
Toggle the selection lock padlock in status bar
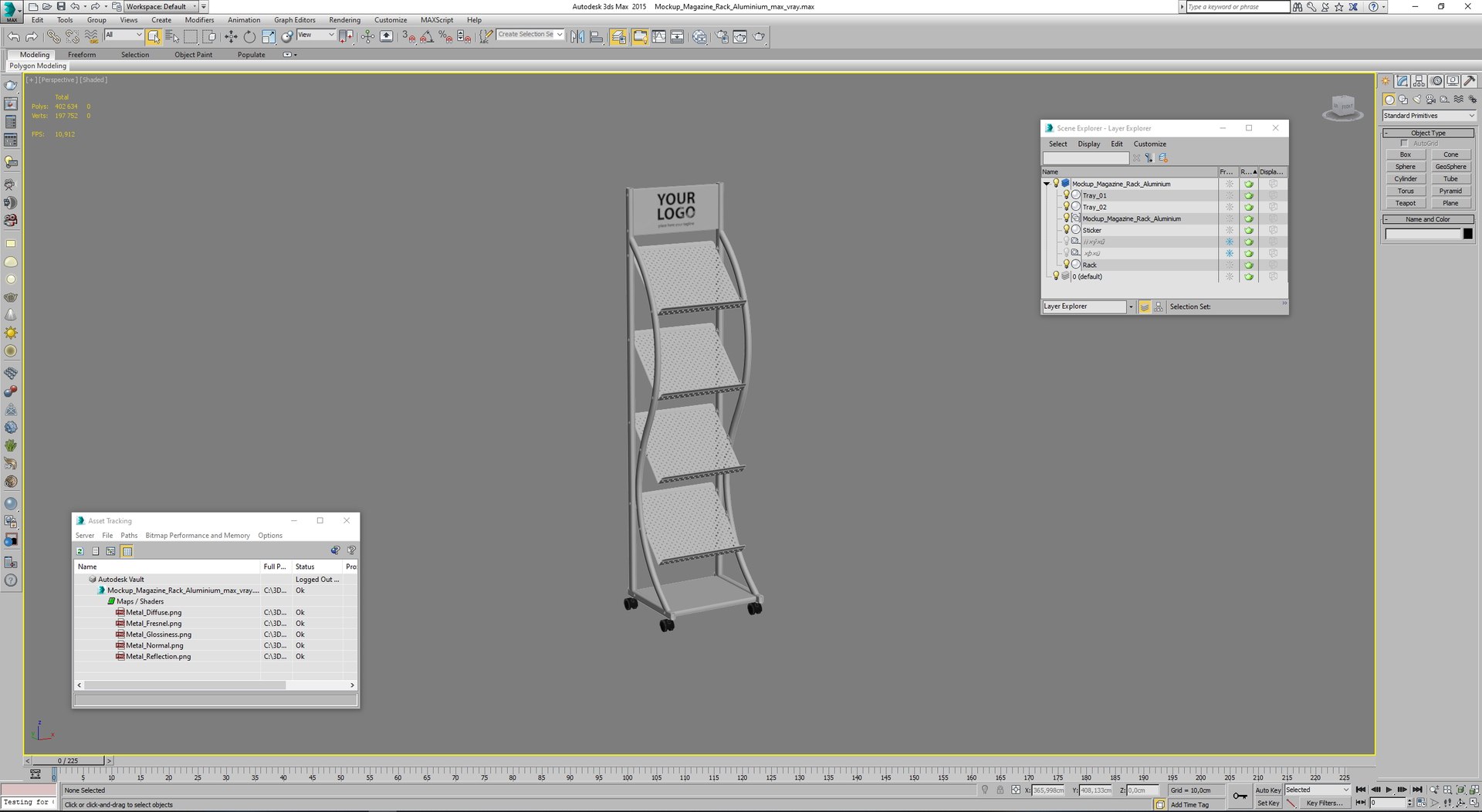[x=1000, y=790]
